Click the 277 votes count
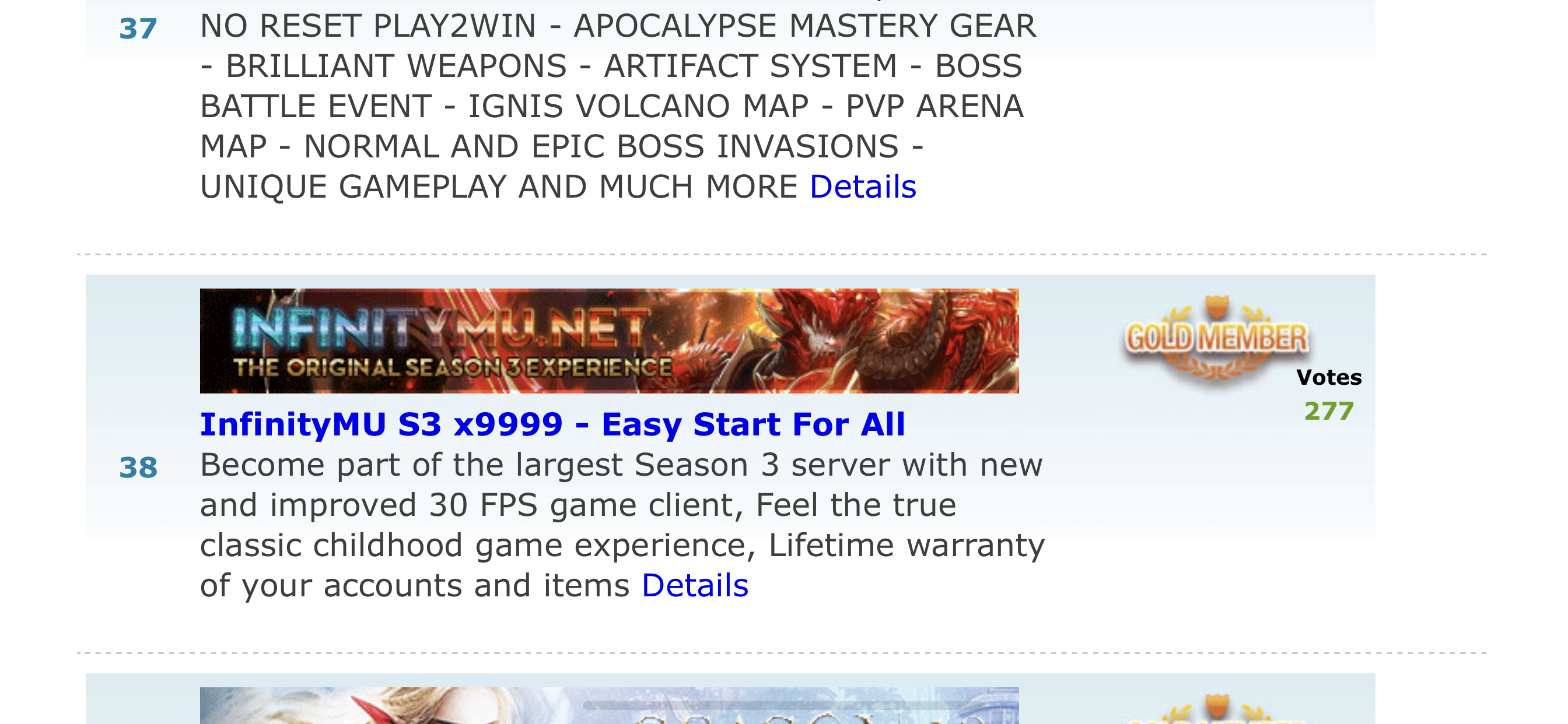The image size is (1568, 724). (x=1329, y=412)
